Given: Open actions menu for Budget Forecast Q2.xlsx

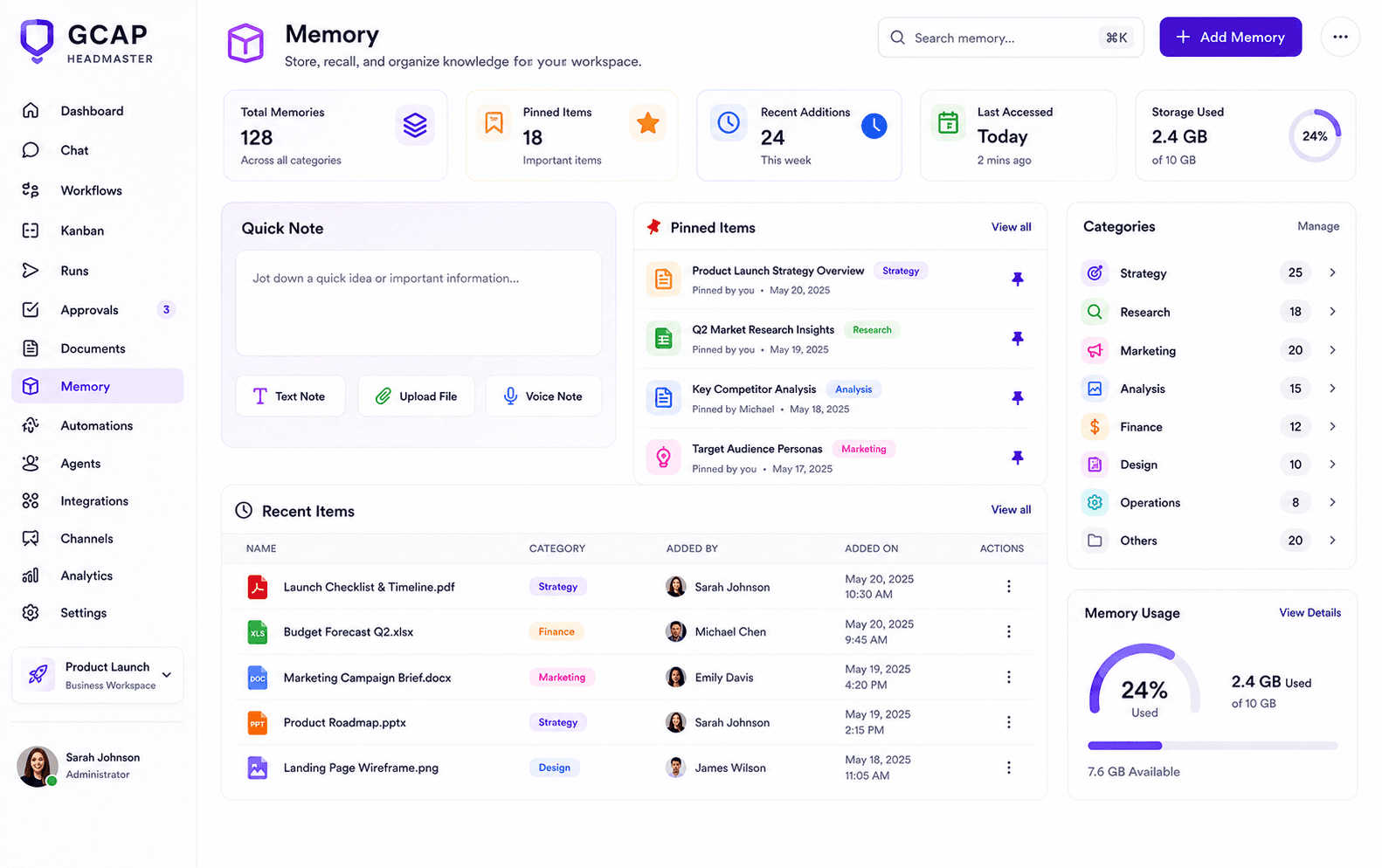Looking at the screenshot, I should click(1008, 631).
